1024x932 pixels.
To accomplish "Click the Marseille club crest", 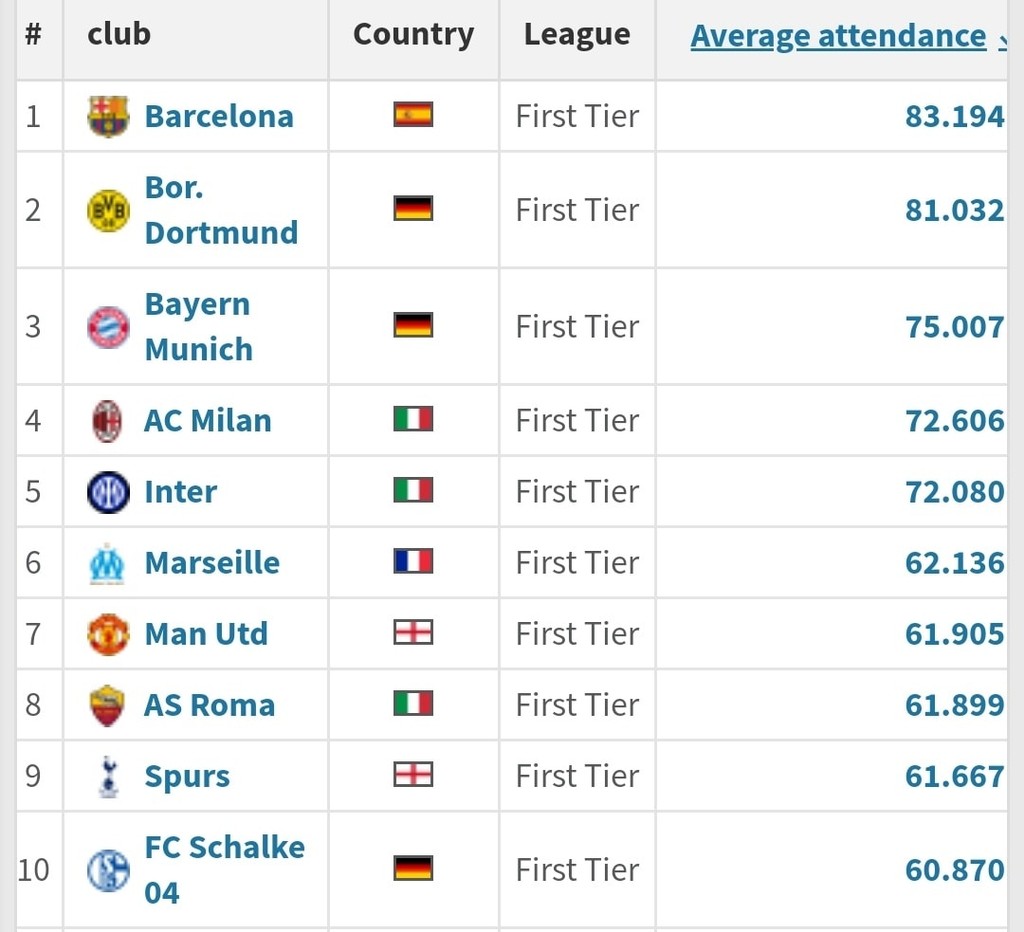I will coord(108,563).
